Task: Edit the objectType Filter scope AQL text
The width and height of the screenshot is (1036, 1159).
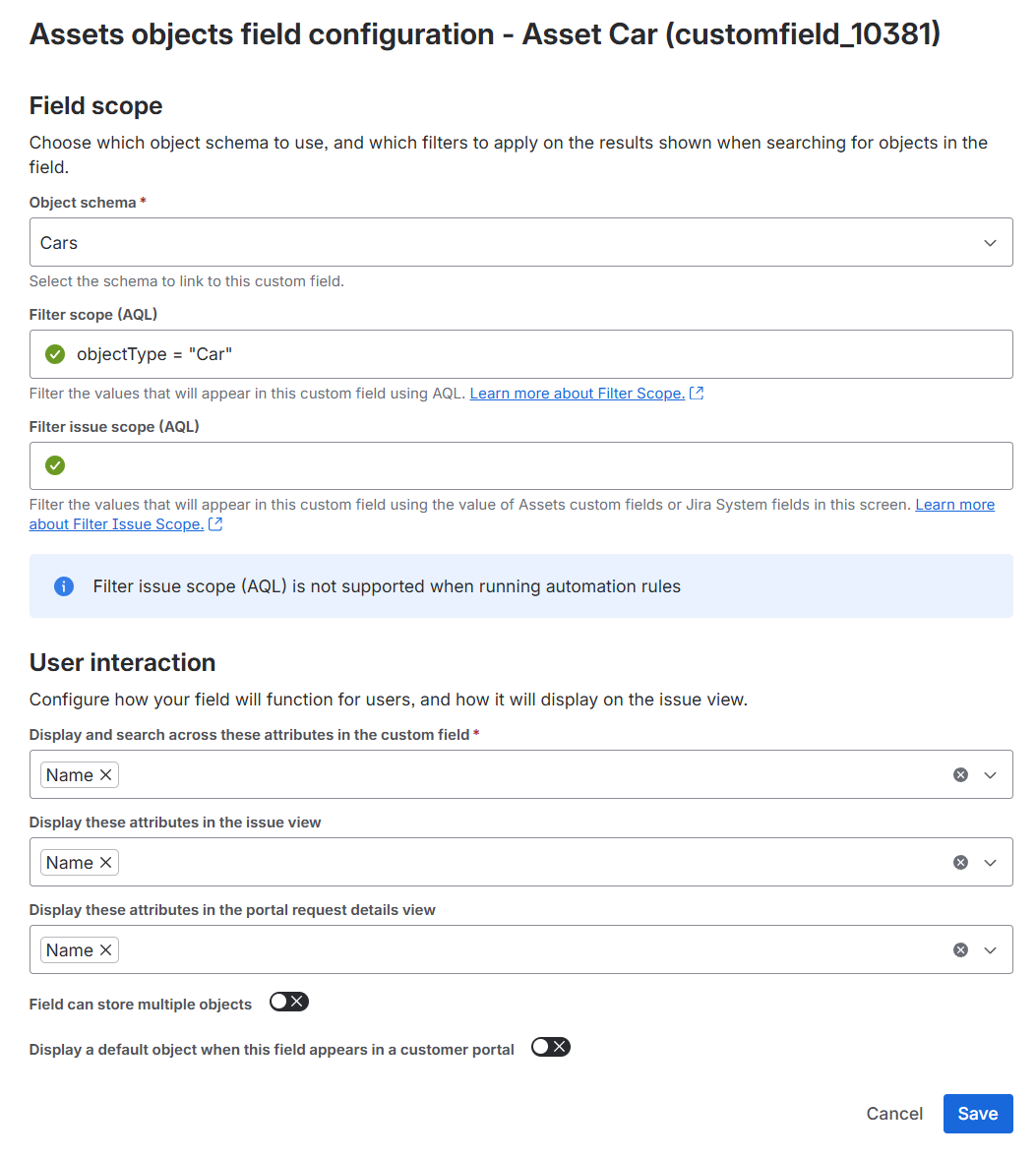Action: (154, 354)
